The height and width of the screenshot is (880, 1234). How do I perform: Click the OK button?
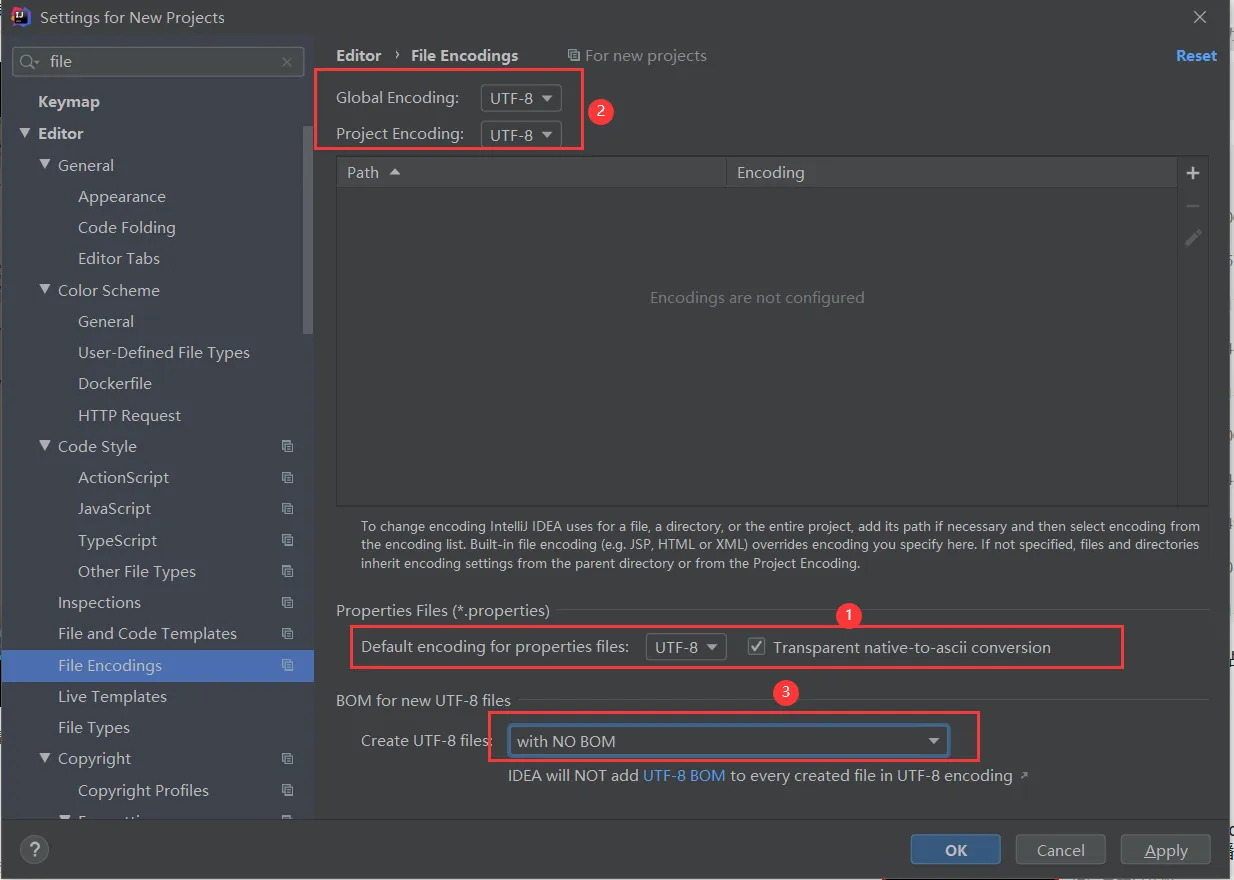(956, 850)
